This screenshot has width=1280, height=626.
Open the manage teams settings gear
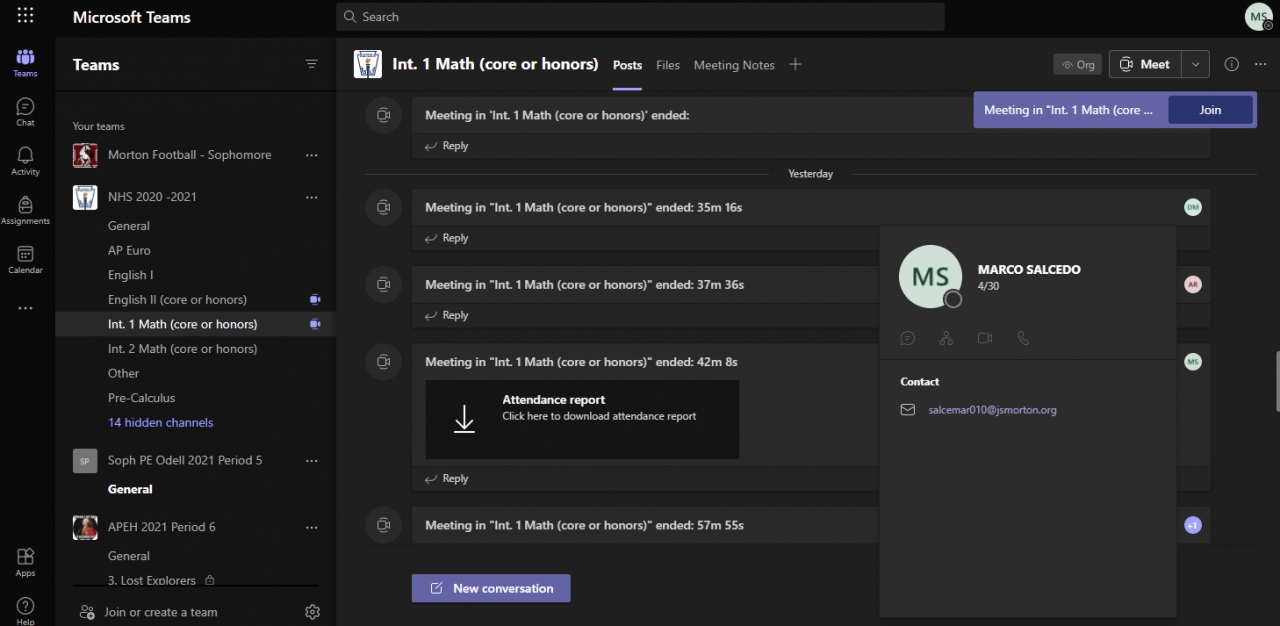point(312,612)
